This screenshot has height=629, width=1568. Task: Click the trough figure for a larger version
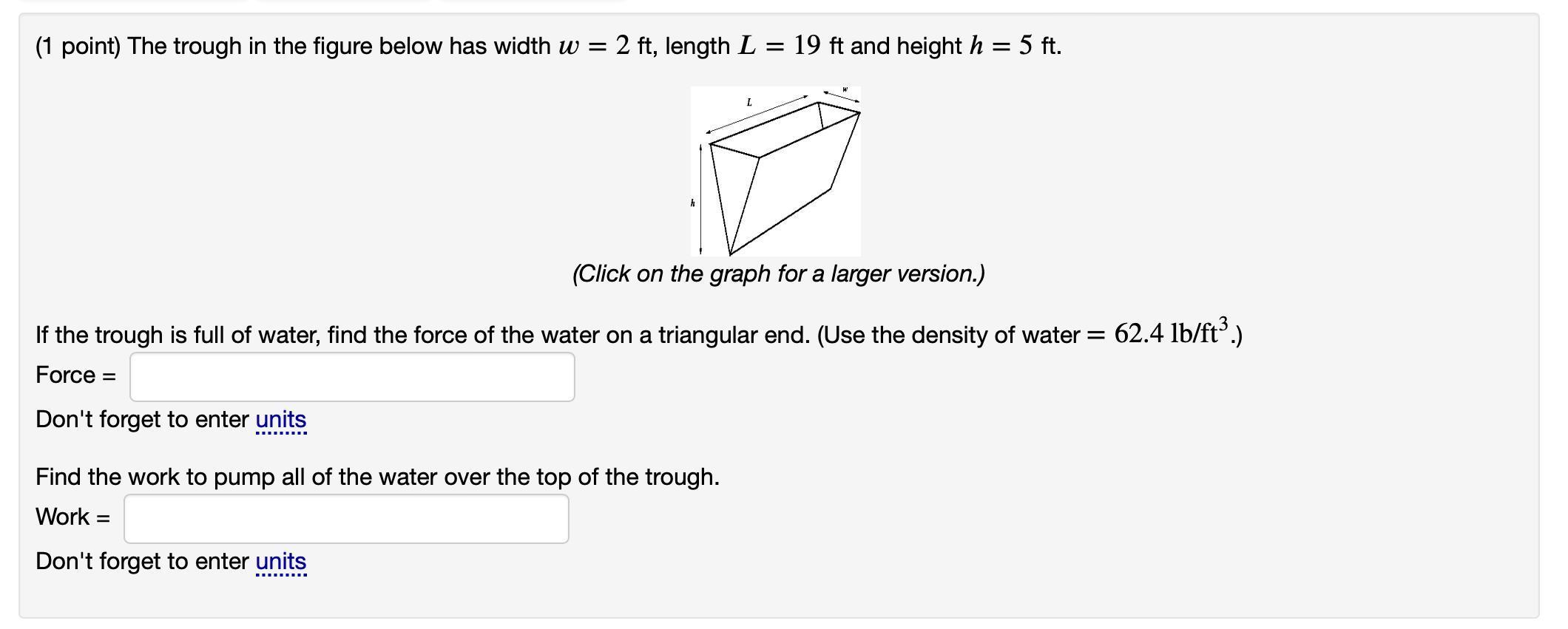point(777,170)
